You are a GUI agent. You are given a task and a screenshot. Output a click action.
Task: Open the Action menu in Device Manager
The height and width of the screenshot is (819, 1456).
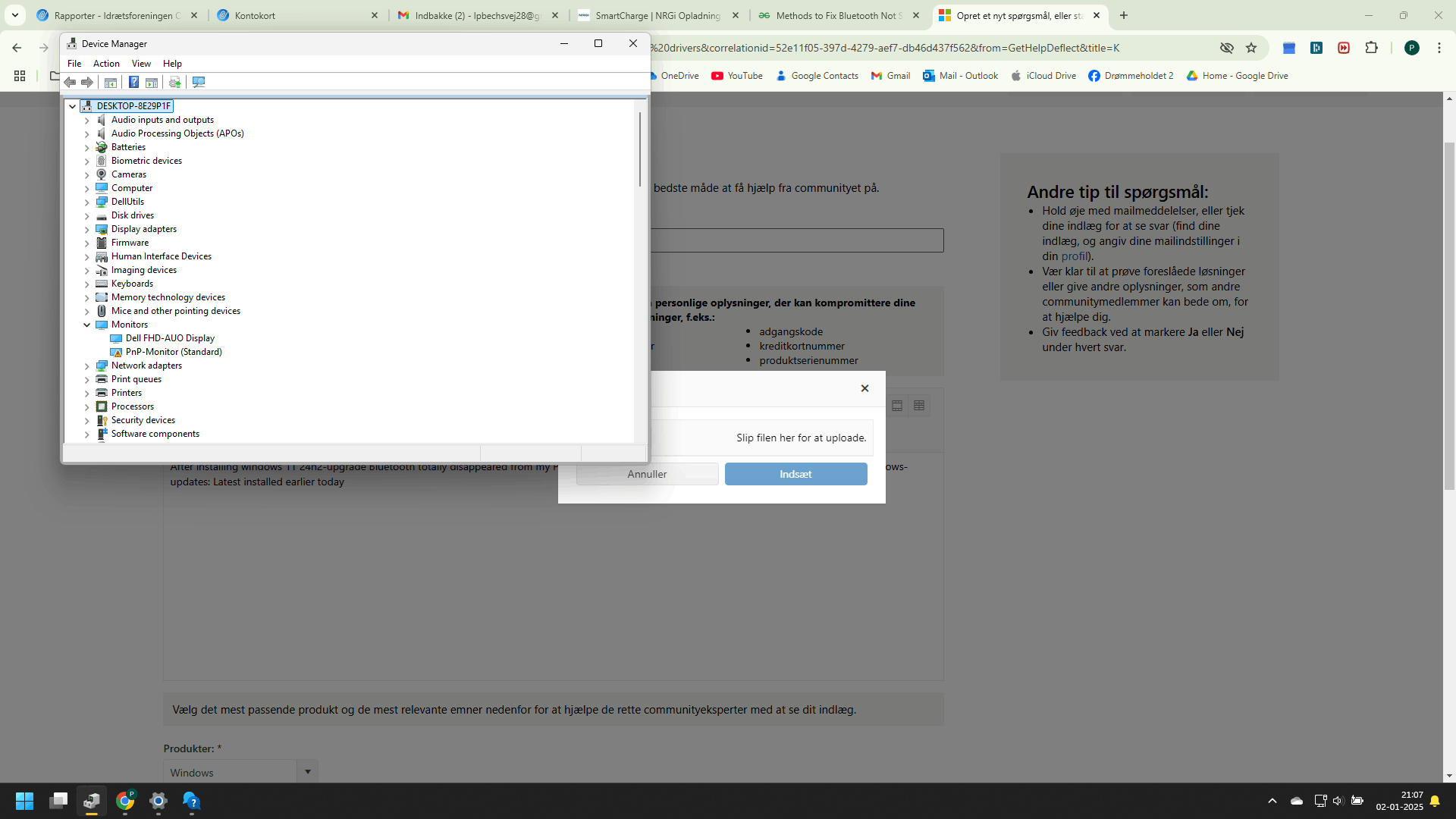tap(106, 64)
